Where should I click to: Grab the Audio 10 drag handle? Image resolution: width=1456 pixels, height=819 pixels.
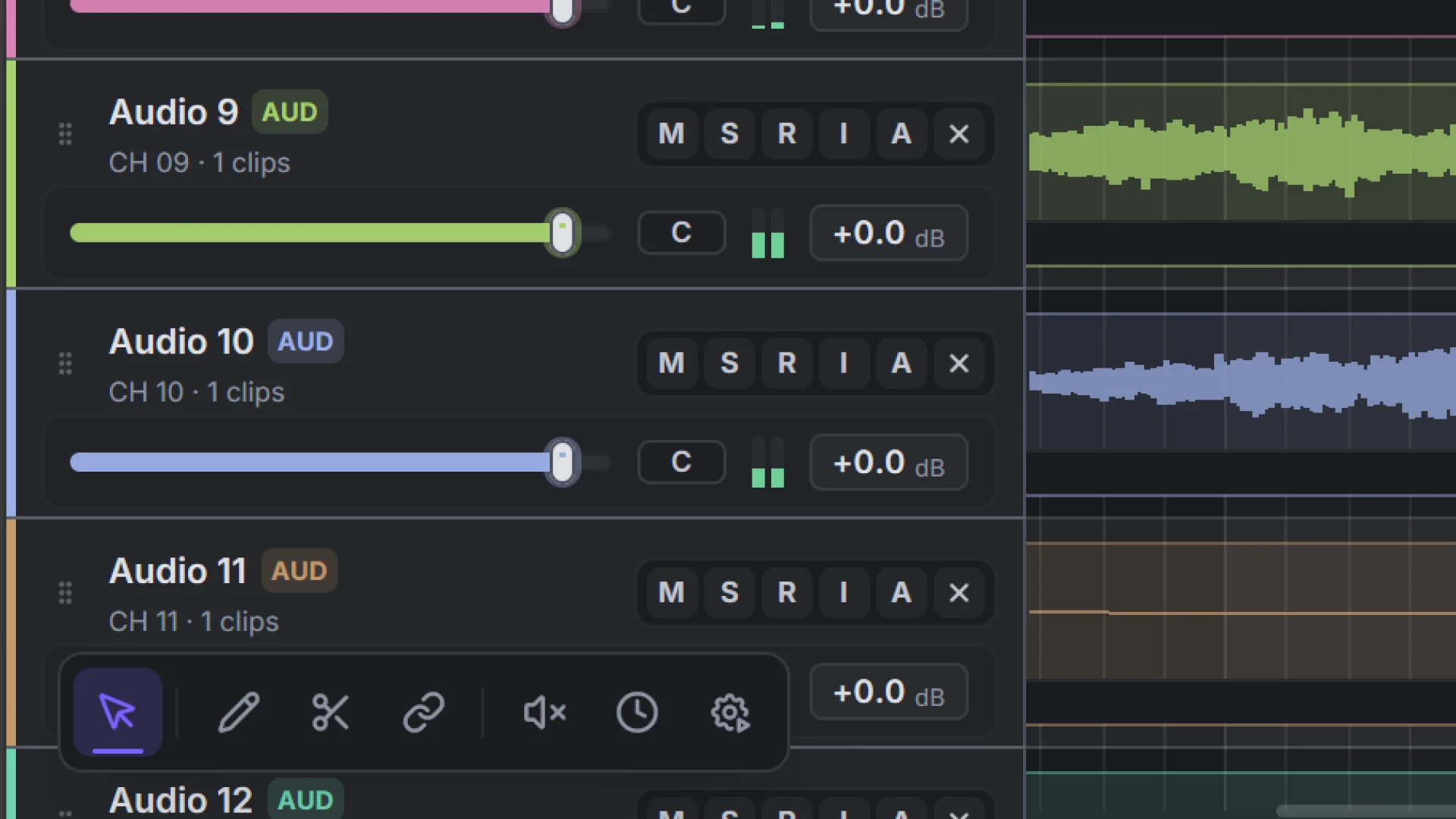pyautogui.click(x=65, y=363)
